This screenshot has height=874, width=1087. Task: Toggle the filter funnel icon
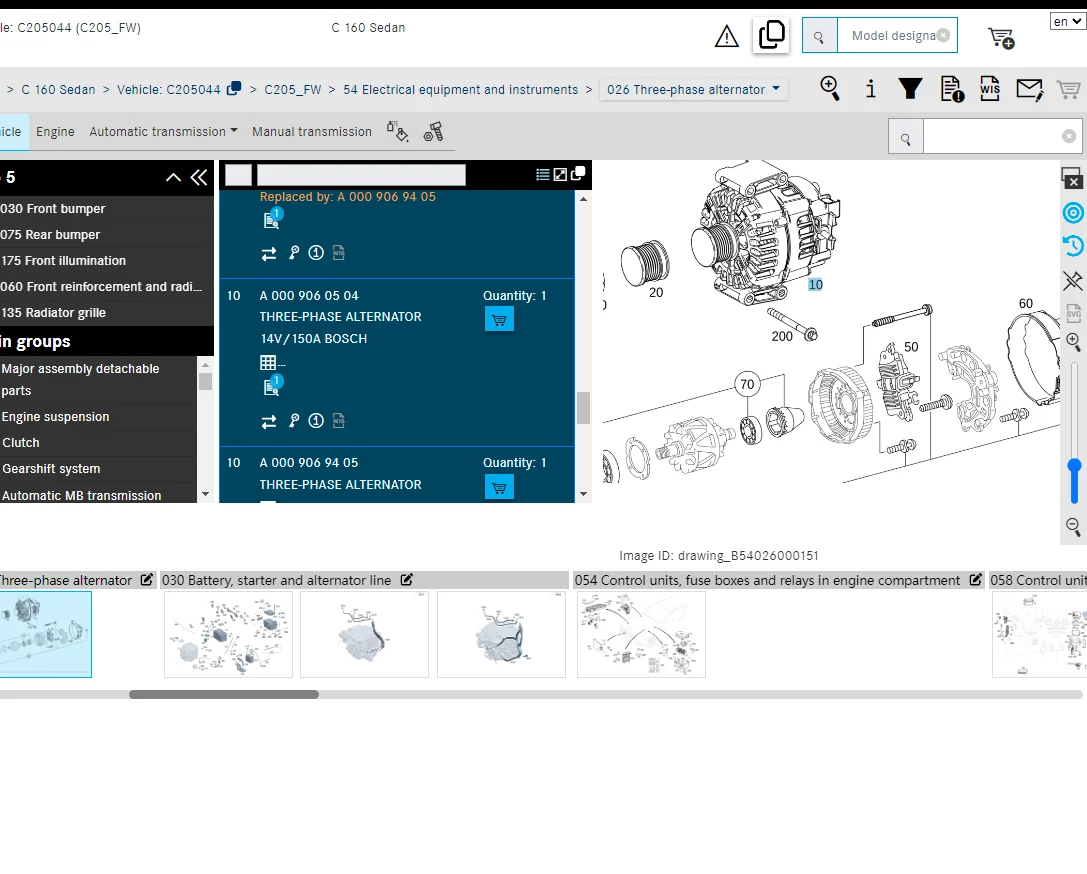910,89
